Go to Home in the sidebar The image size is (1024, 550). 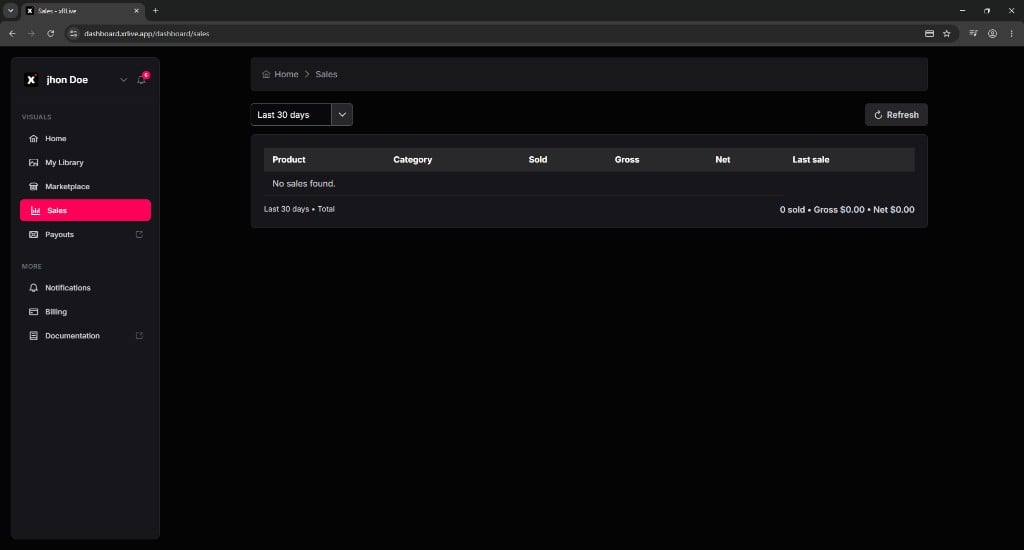coord(85,138)
